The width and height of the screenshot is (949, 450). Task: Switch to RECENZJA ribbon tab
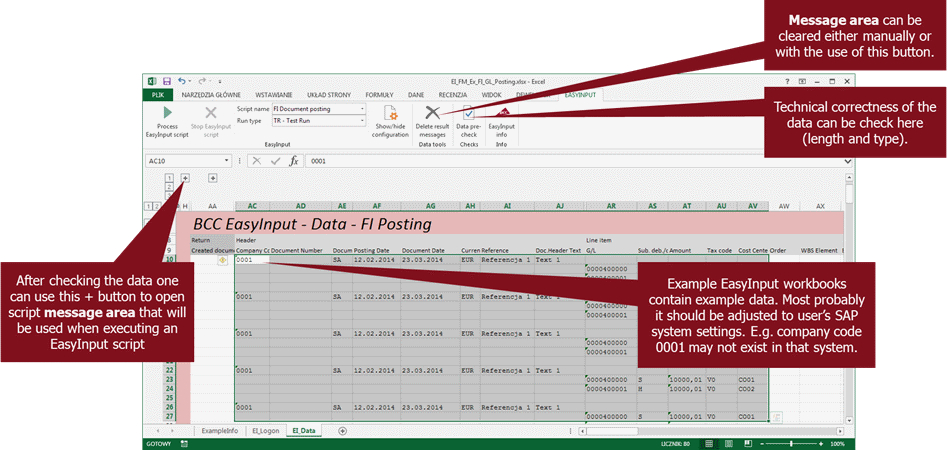(453, 95)
